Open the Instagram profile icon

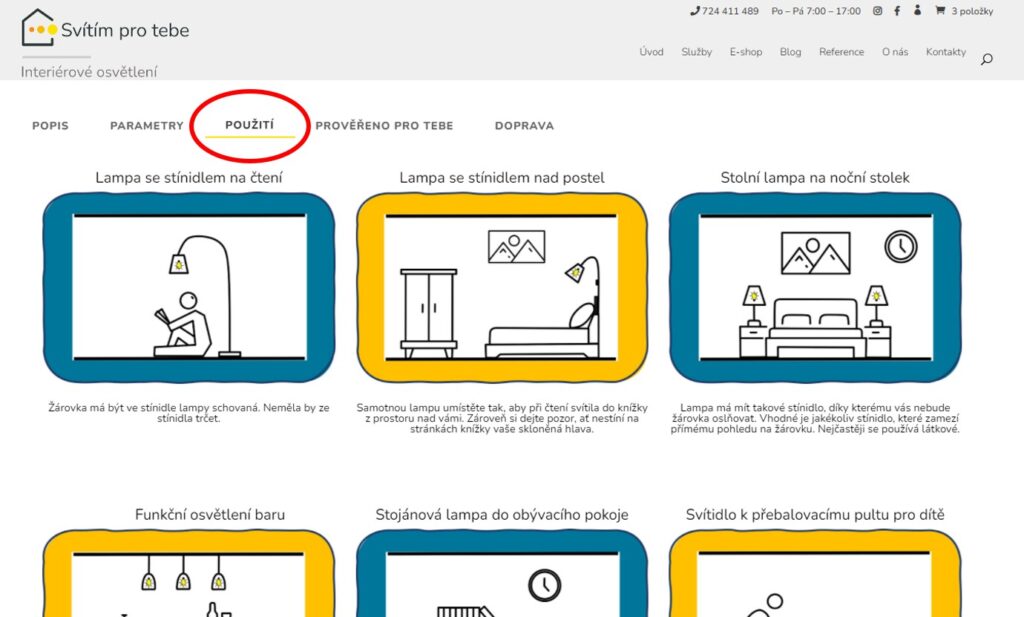pos(877,11)
